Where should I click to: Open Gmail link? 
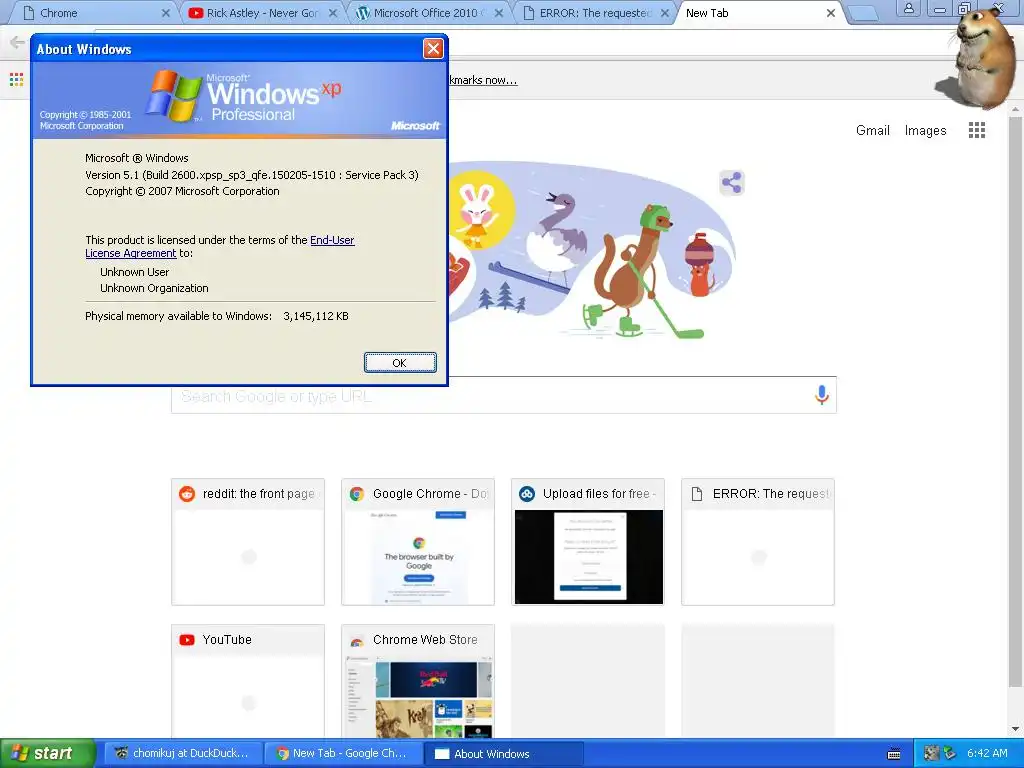(x=872, y=131)
